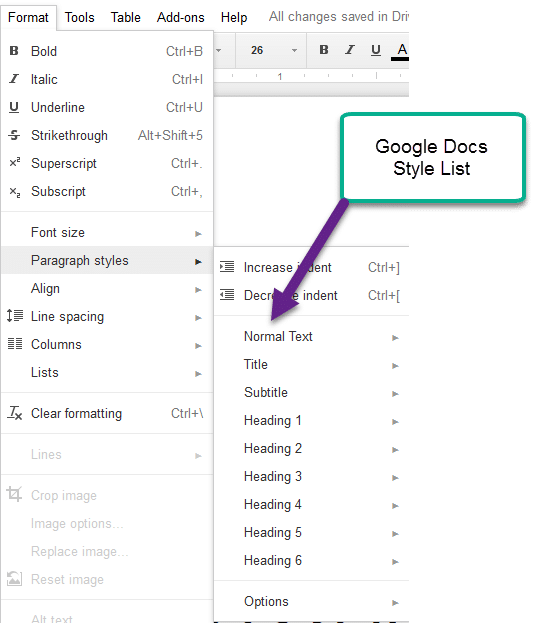546x623 pixels.
Task: Click the Subscript icon in Format menu
Action: tap(15, 192)
